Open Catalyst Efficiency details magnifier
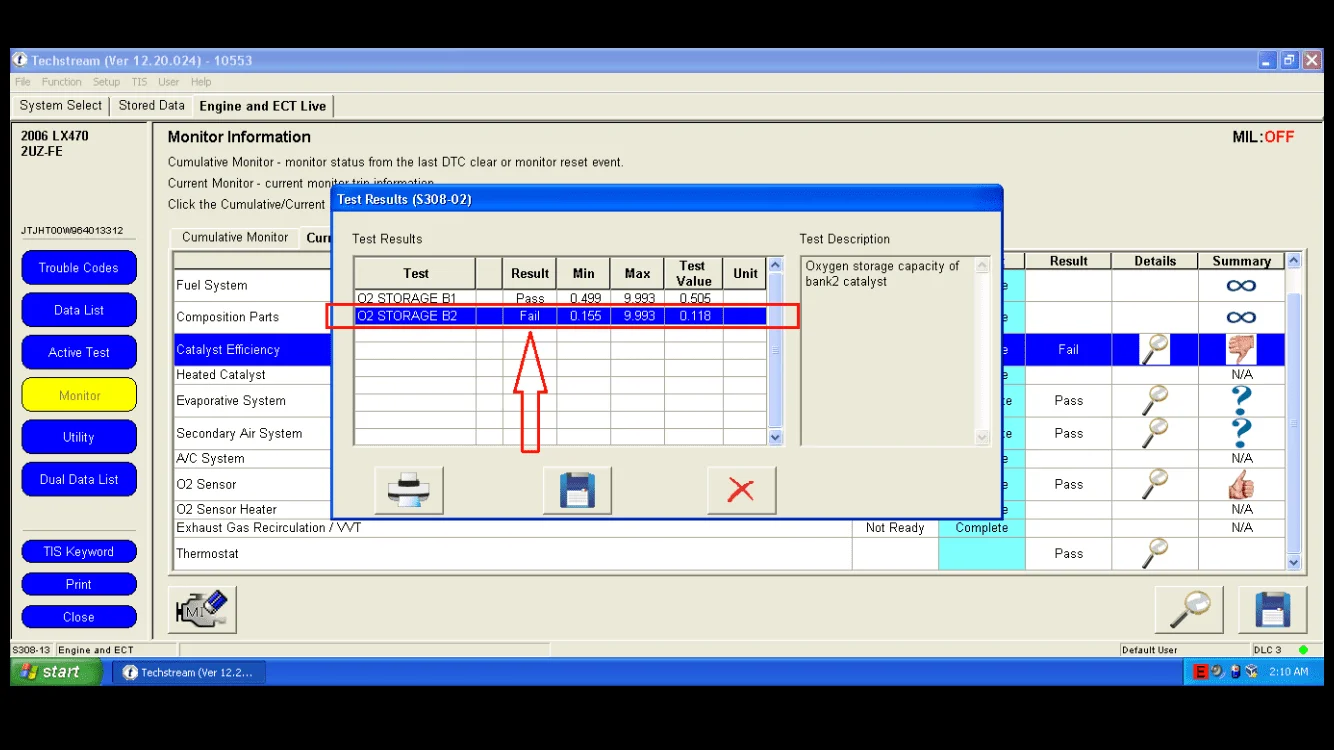1334x750 pixels. pyautogui.click(x=1154, y=349)
